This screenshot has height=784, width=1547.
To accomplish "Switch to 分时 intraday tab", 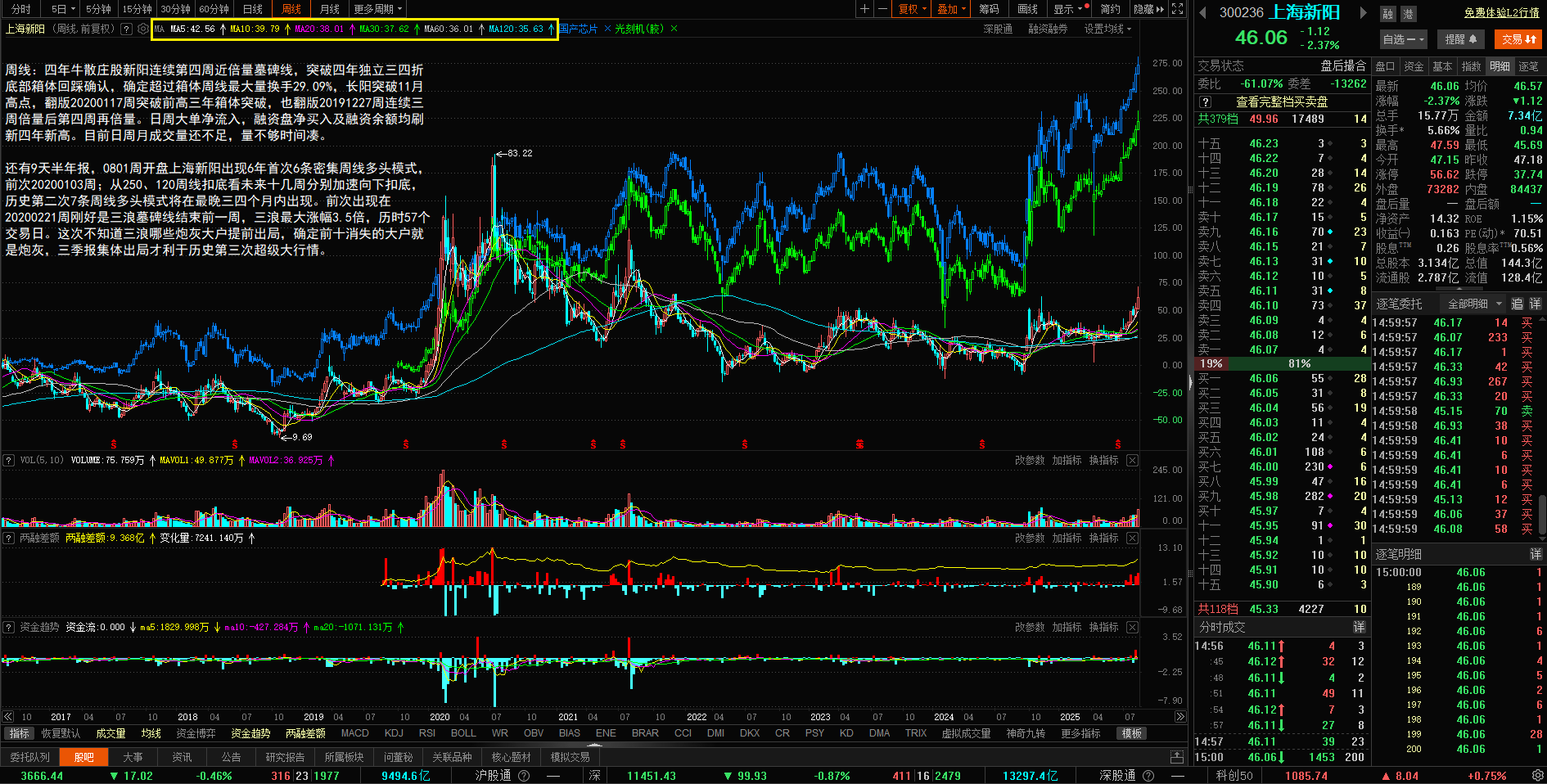I will point(20,9).
